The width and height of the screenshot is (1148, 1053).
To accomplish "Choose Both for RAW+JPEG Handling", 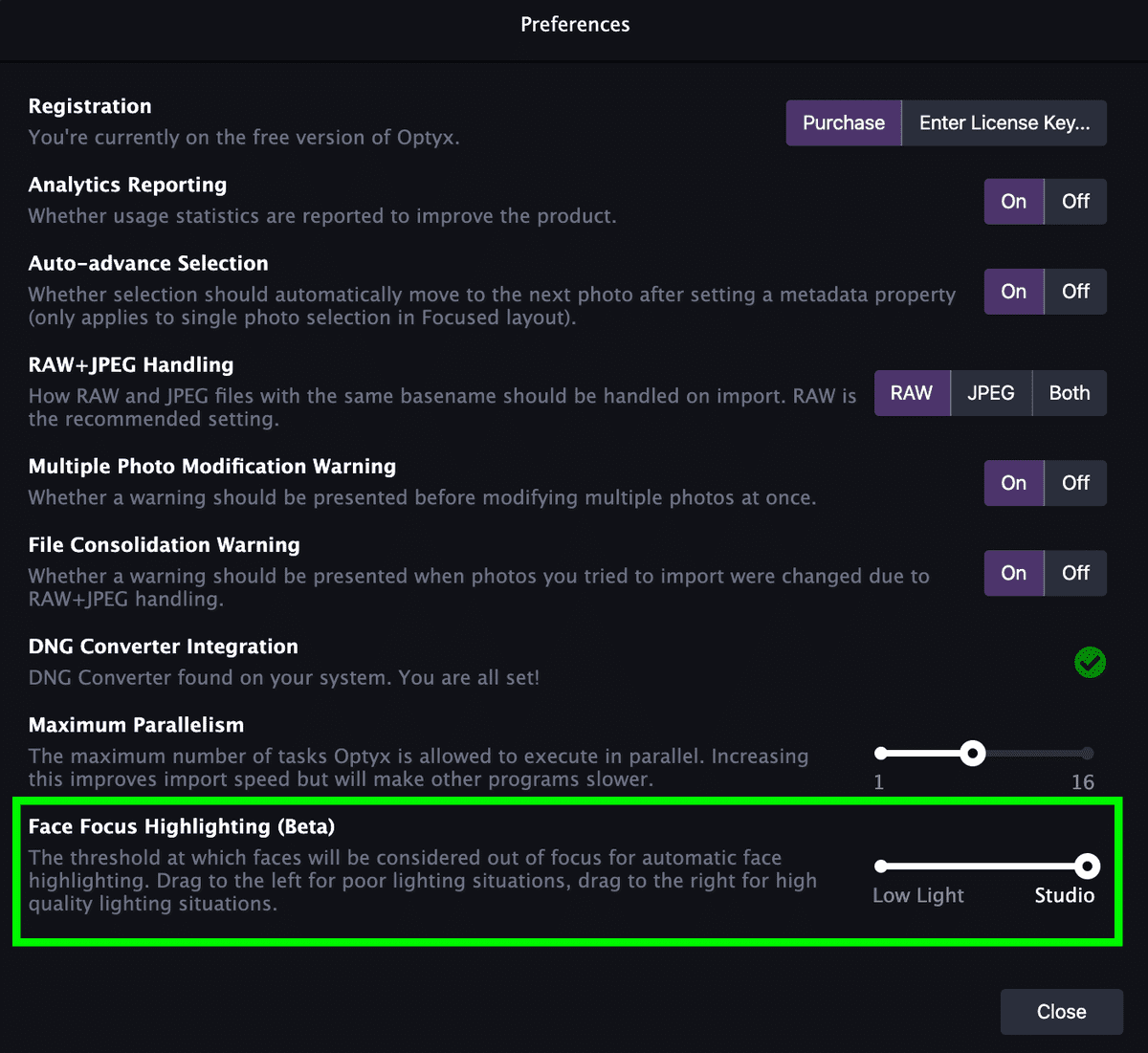I will pyautogui.click(x=1069, y=393).
